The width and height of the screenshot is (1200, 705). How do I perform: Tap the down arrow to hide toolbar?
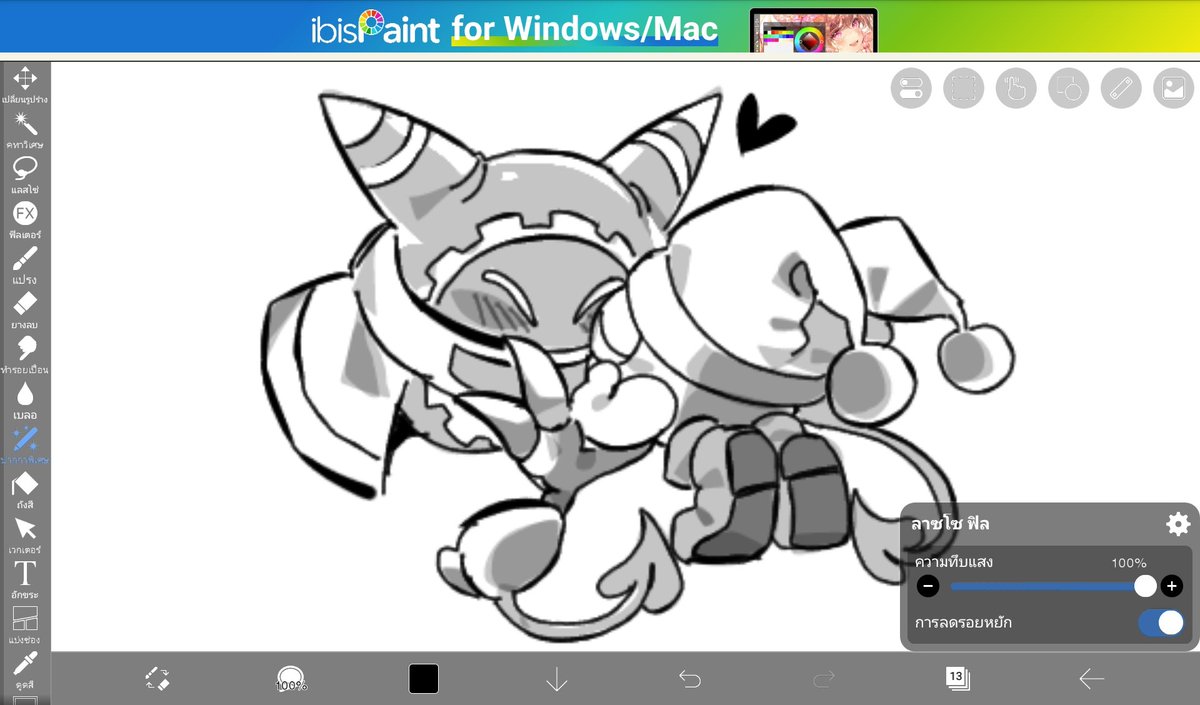tap(557, 680)
